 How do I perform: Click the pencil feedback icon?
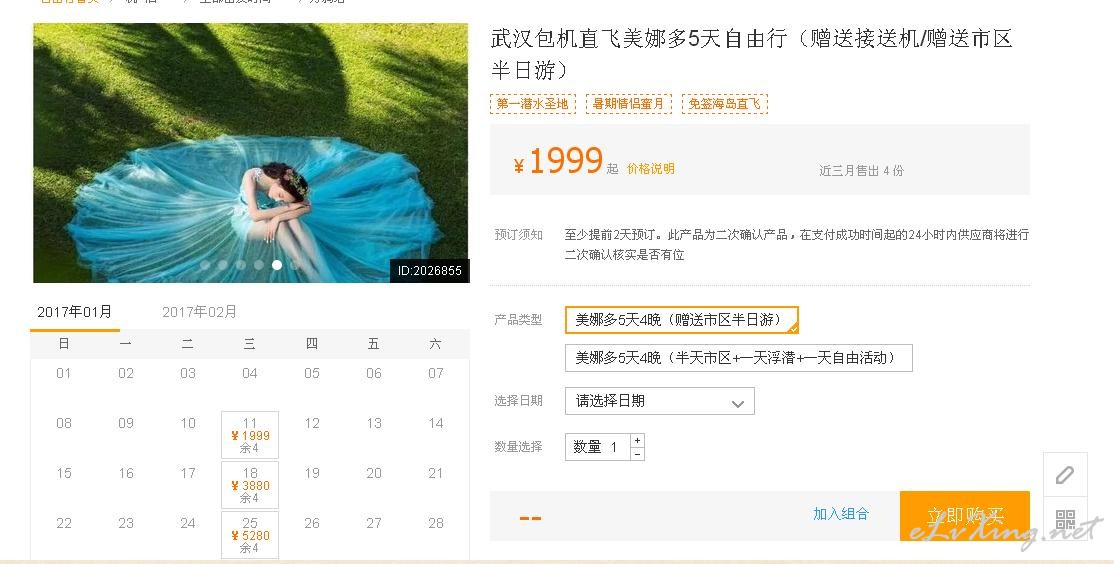(1064, 474)
